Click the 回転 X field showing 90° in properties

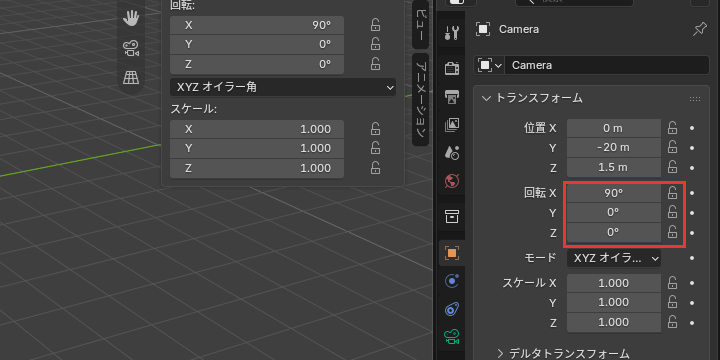click(x=614, y=193)
